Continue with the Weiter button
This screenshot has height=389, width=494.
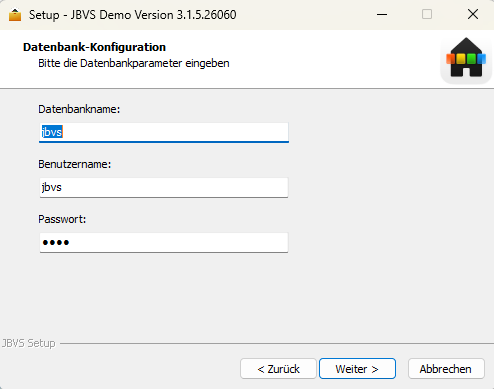[357, 369]
